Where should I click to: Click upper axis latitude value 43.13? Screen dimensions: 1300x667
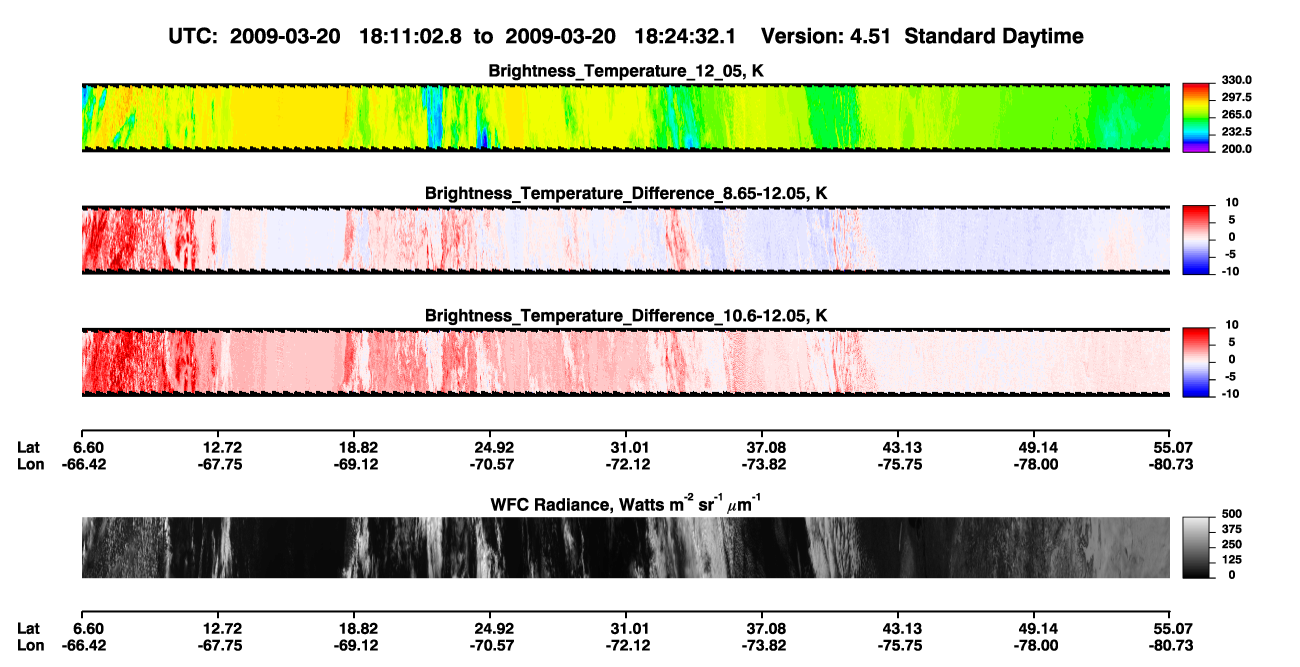pos(898,447)
